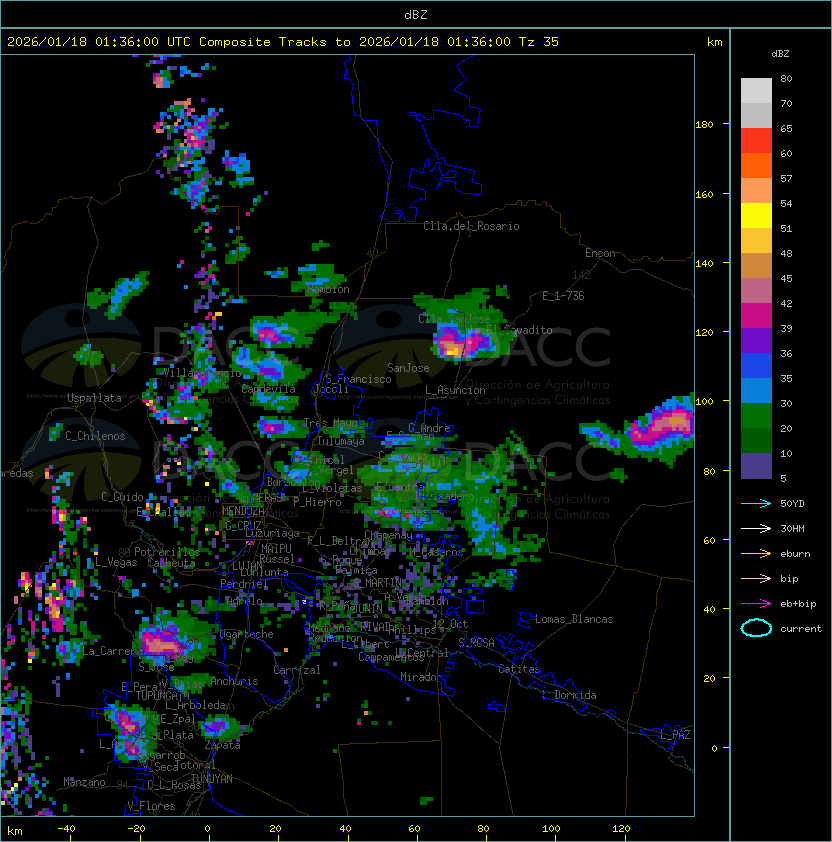The height and width of the screenshot is (842, 832).
Task: Pick the lightest gray swatch atop dBZ scale
Action: [x=756, y=91]
